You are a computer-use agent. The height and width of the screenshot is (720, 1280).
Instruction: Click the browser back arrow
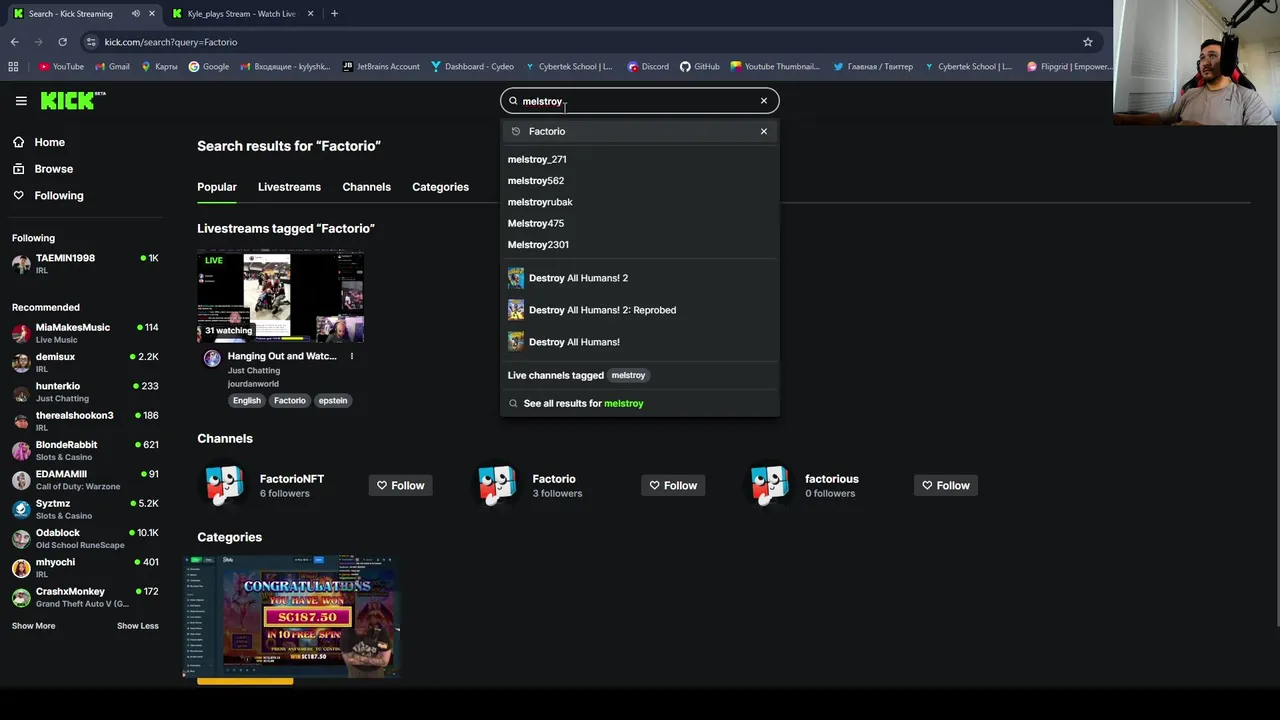click(14, 42)
